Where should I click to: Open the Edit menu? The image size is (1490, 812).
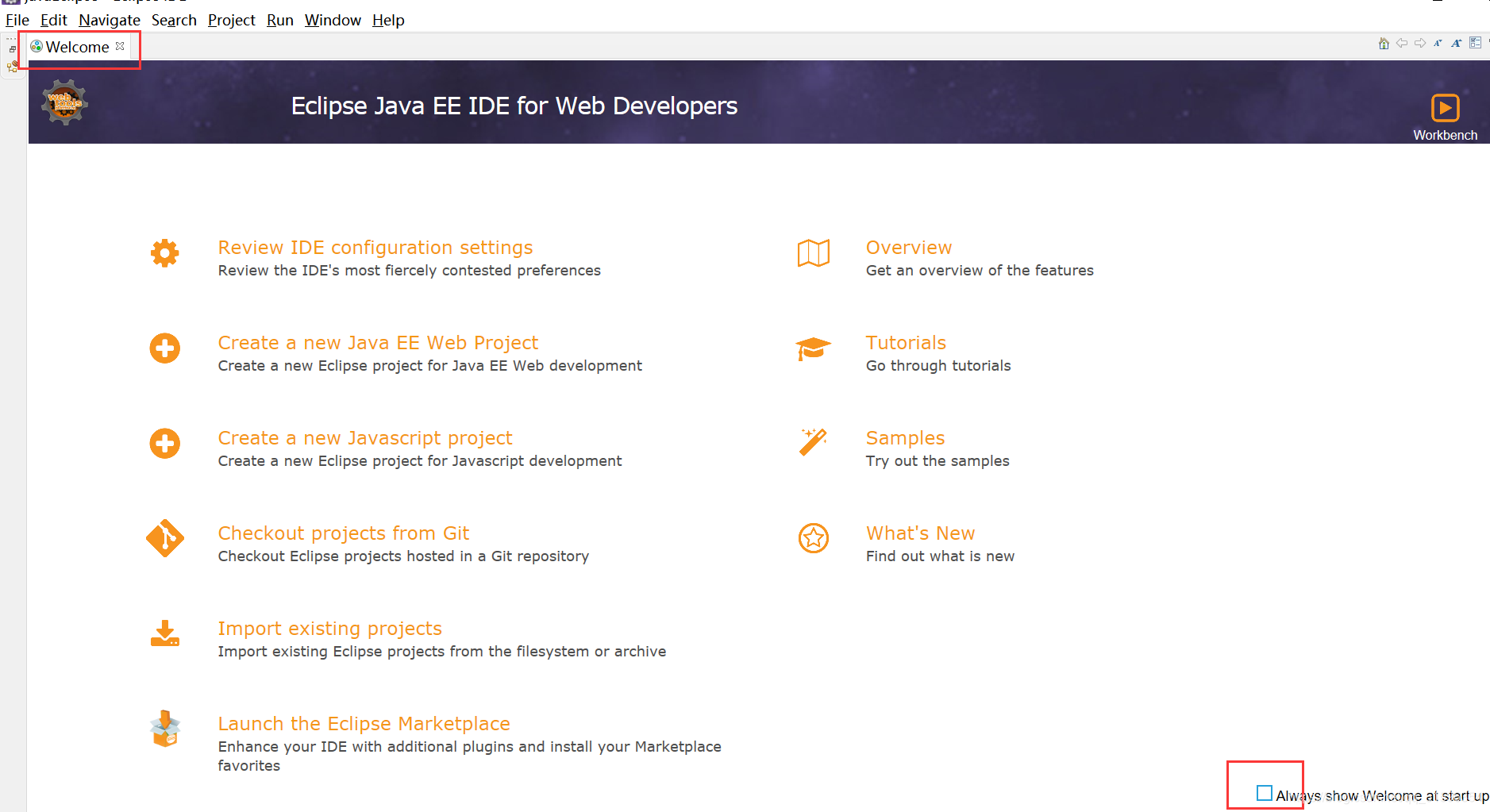coord(54,20)
